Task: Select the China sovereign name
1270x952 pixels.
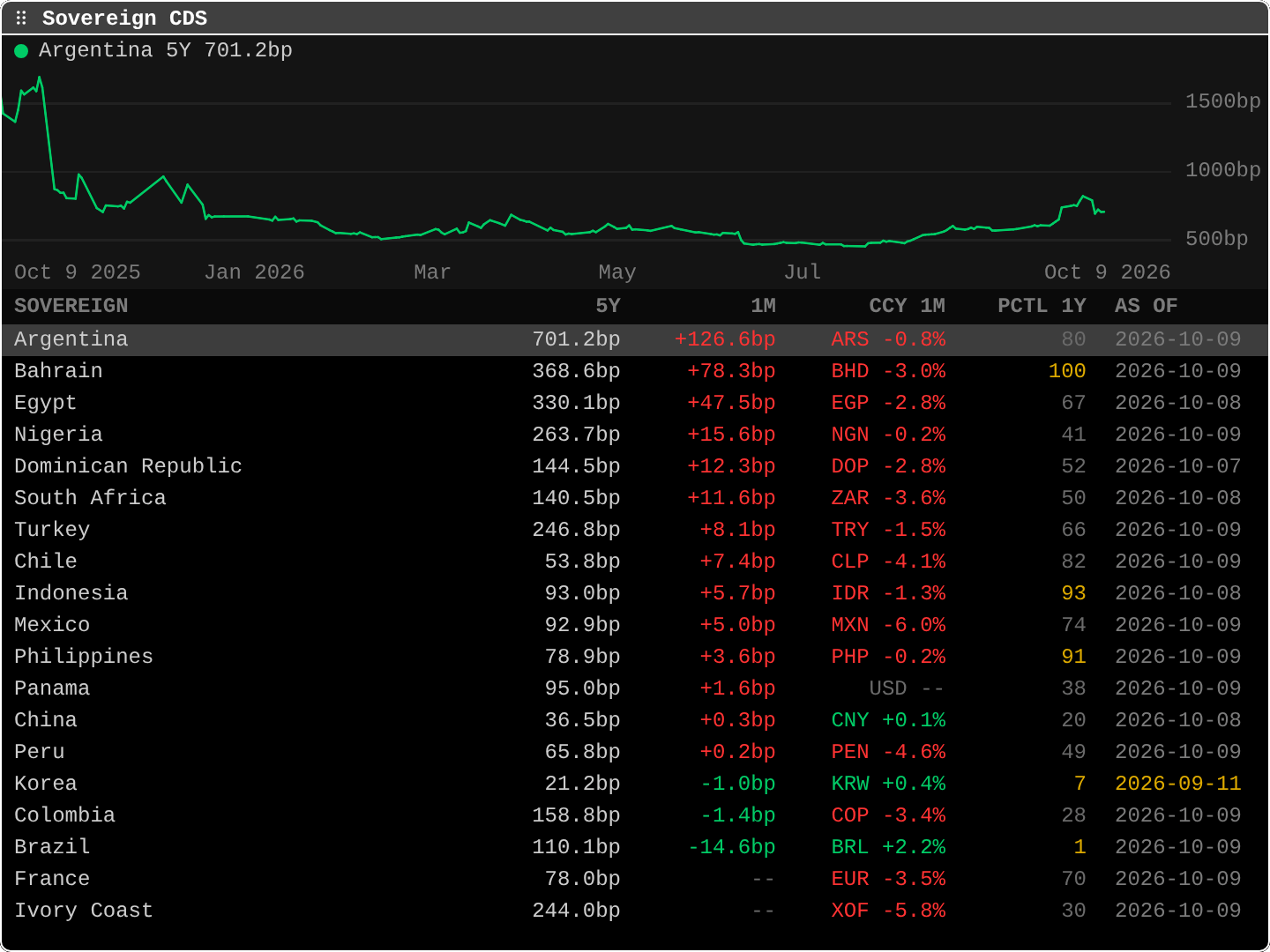Action: click(46, 720)
